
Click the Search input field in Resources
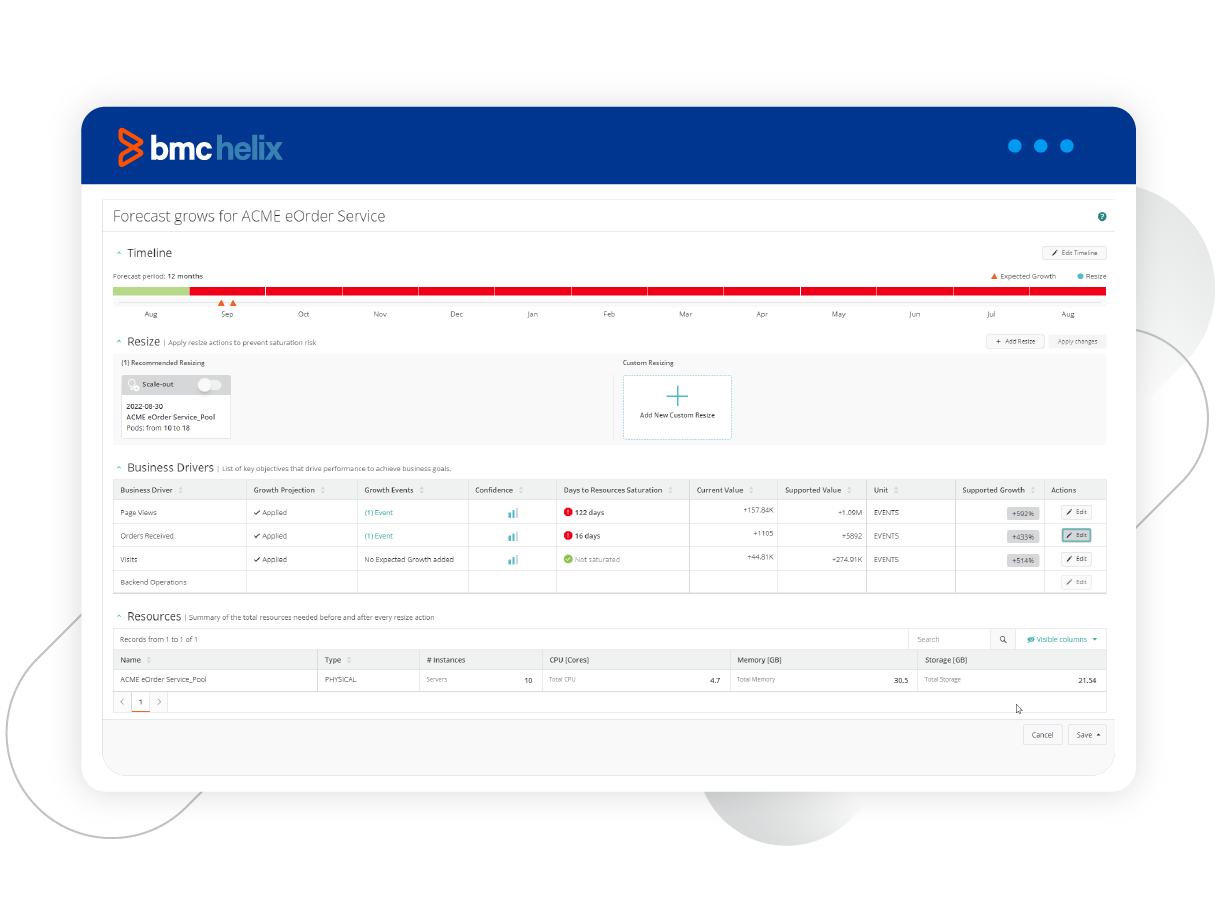pyautogui.click(x=949, y=639)
